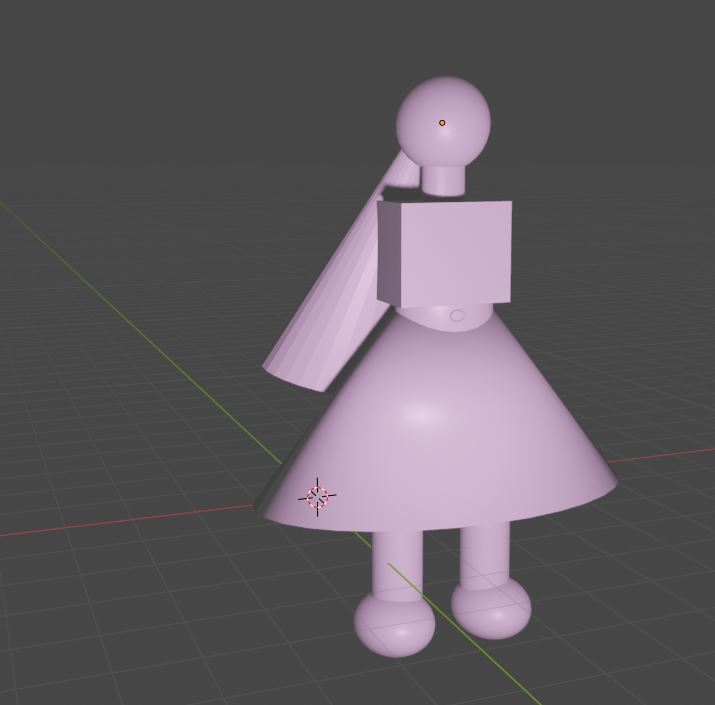Select the cube torso
This screenshot has height=705, width=715.
(445, 253)
